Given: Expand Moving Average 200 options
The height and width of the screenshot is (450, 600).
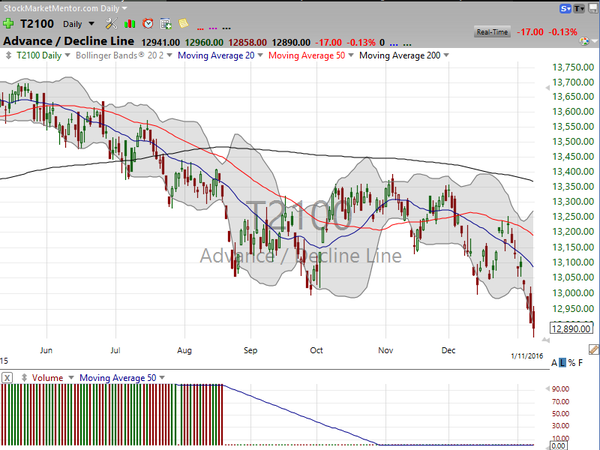Looking at the screenshot, I should coord(446,55).
